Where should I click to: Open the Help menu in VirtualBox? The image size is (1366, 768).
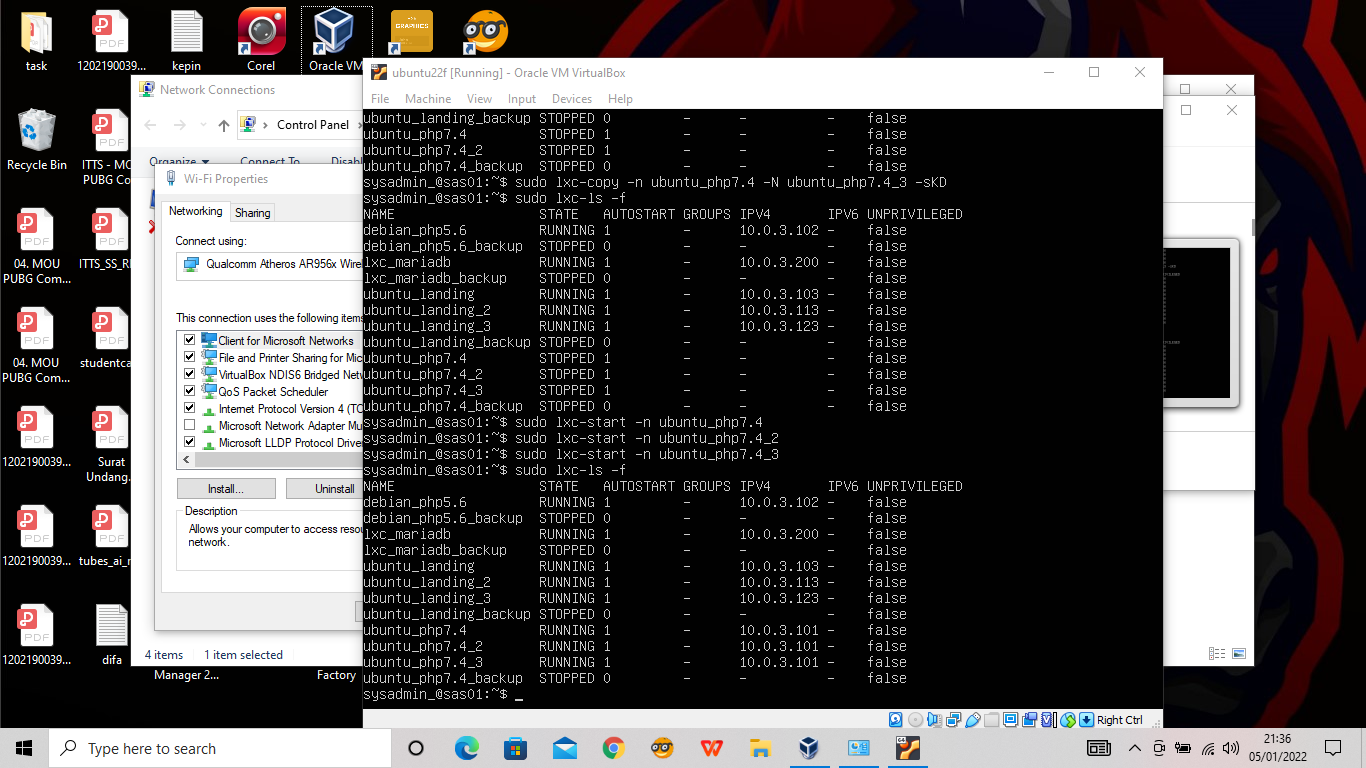(x=620, y=99)
